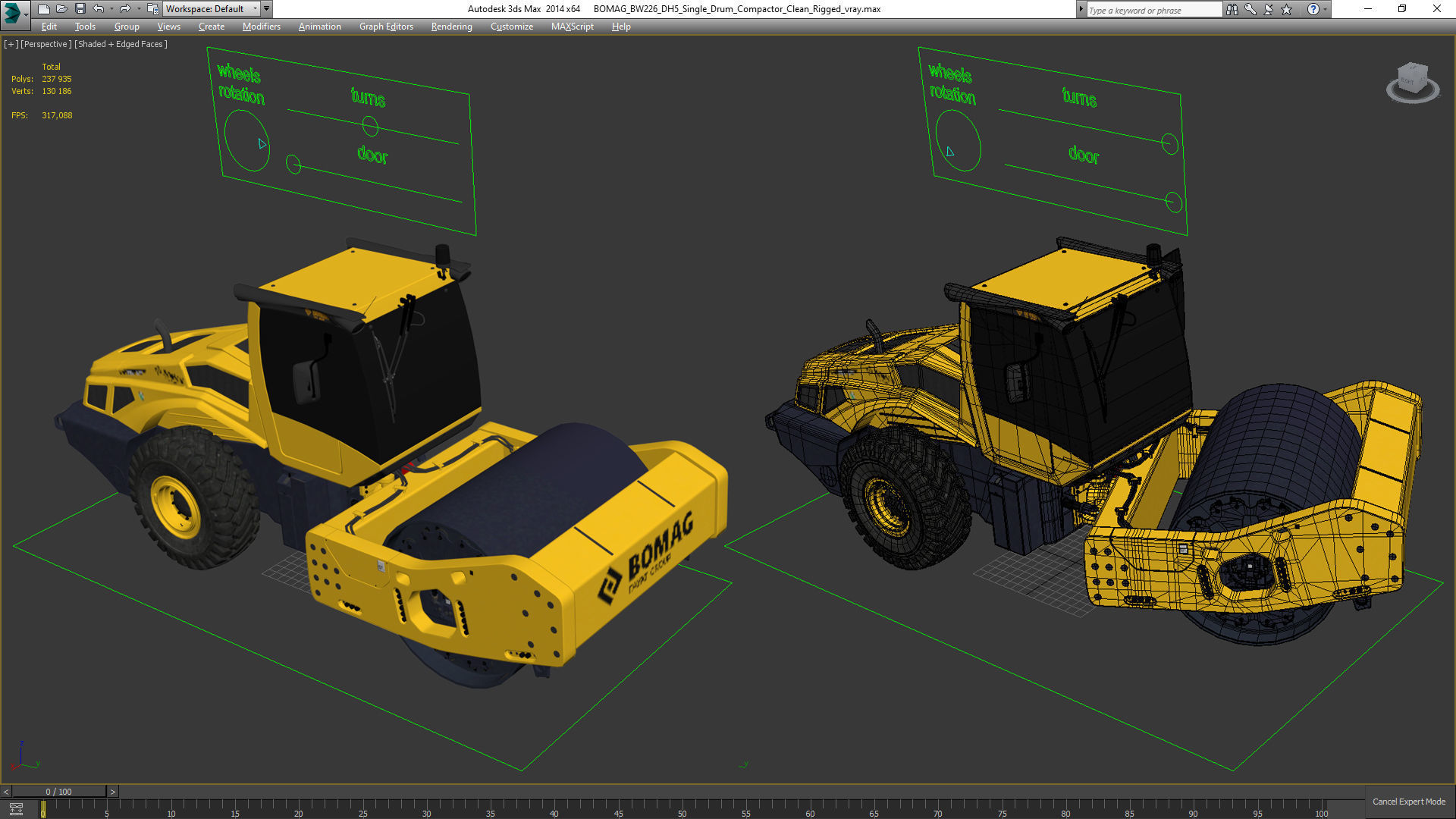
Task: Click the binoculars search icon
Action: click(x=1232, y=9)
